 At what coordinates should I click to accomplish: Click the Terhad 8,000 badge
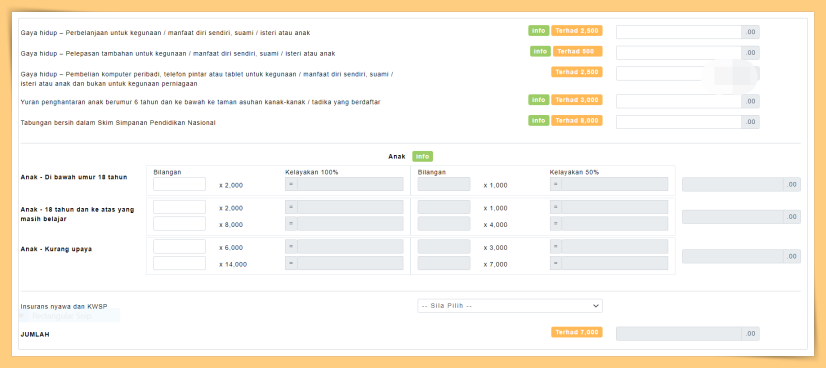pyautogui.click(x=577, y=121)
